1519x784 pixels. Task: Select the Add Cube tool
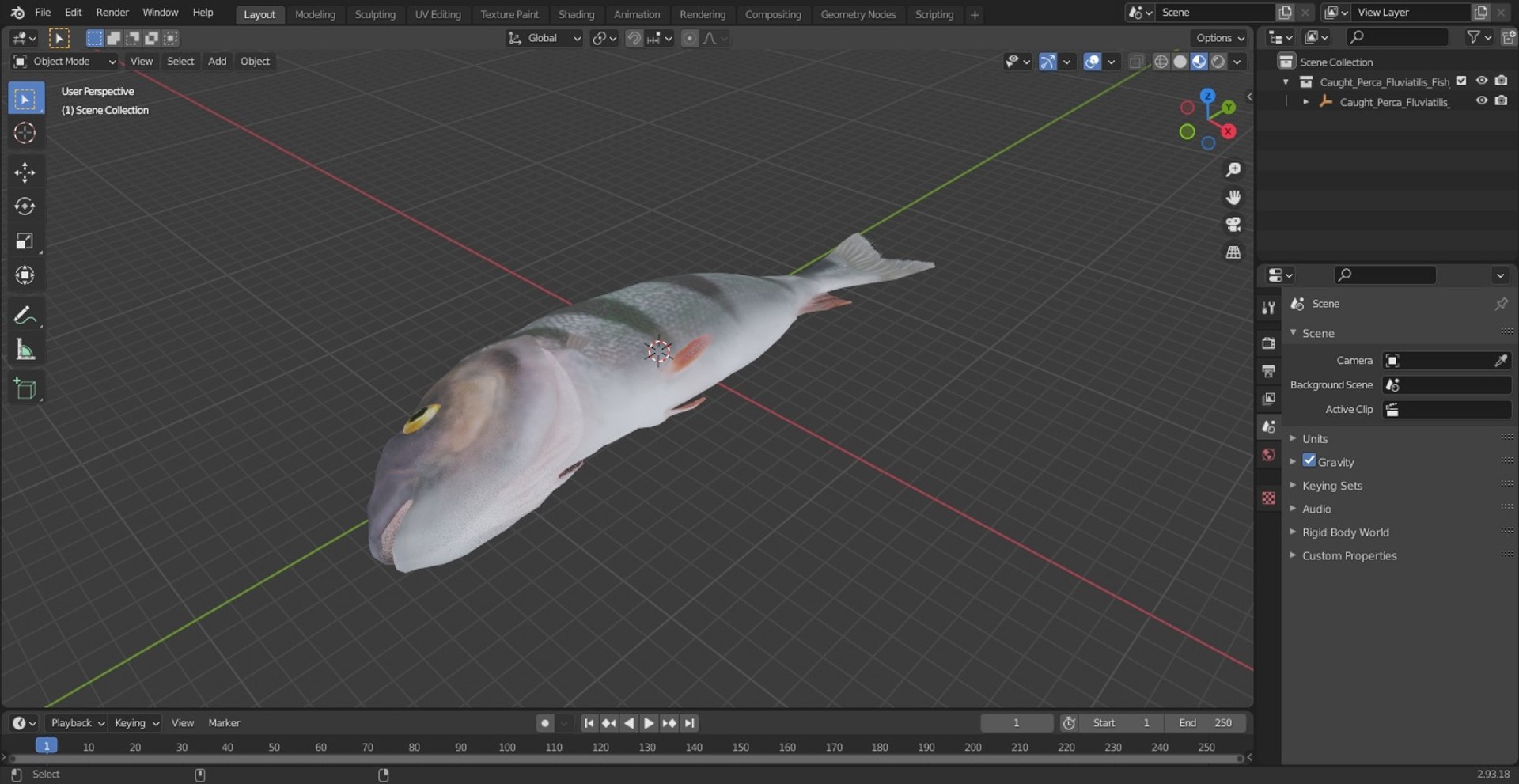coord(25,389)
